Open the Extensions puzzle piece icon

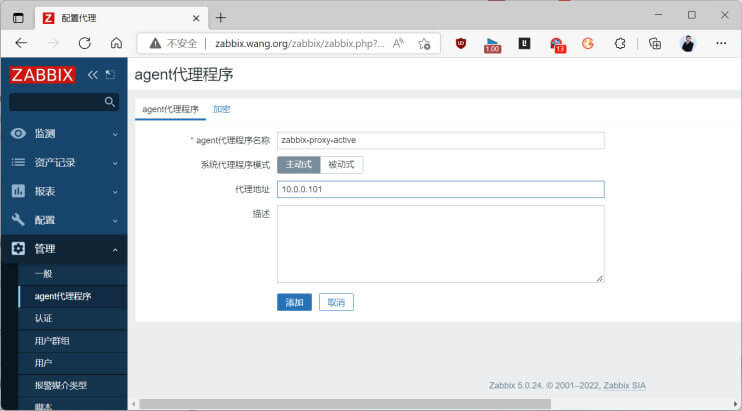tap(620, 44)
